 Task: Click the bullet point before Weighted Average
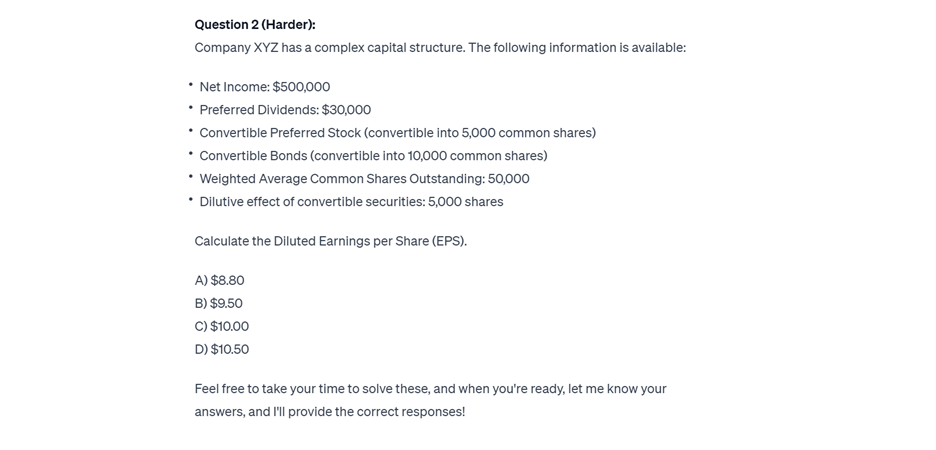190,178
